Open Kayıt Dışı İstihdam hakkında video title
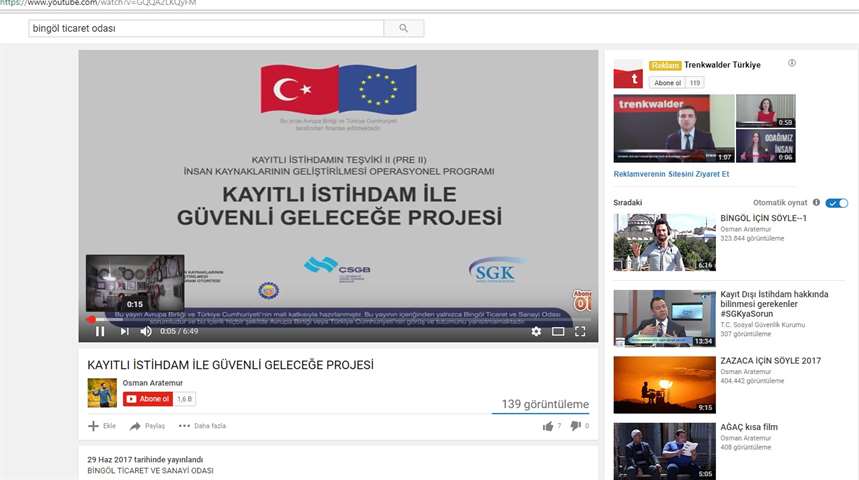This screenshot has width=859, height=480. (774, 304)
